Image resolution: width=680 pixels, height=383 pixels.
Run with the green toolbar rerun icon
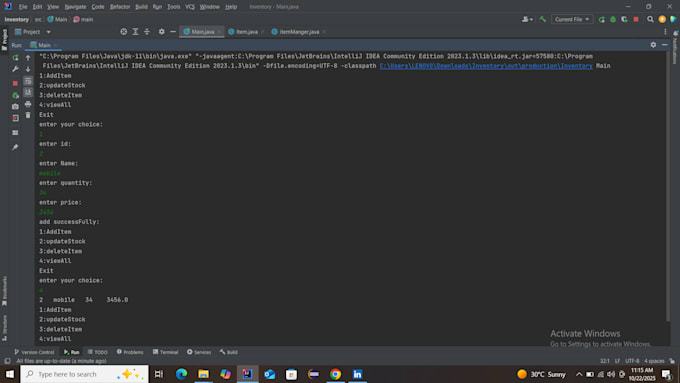point(601,20)
